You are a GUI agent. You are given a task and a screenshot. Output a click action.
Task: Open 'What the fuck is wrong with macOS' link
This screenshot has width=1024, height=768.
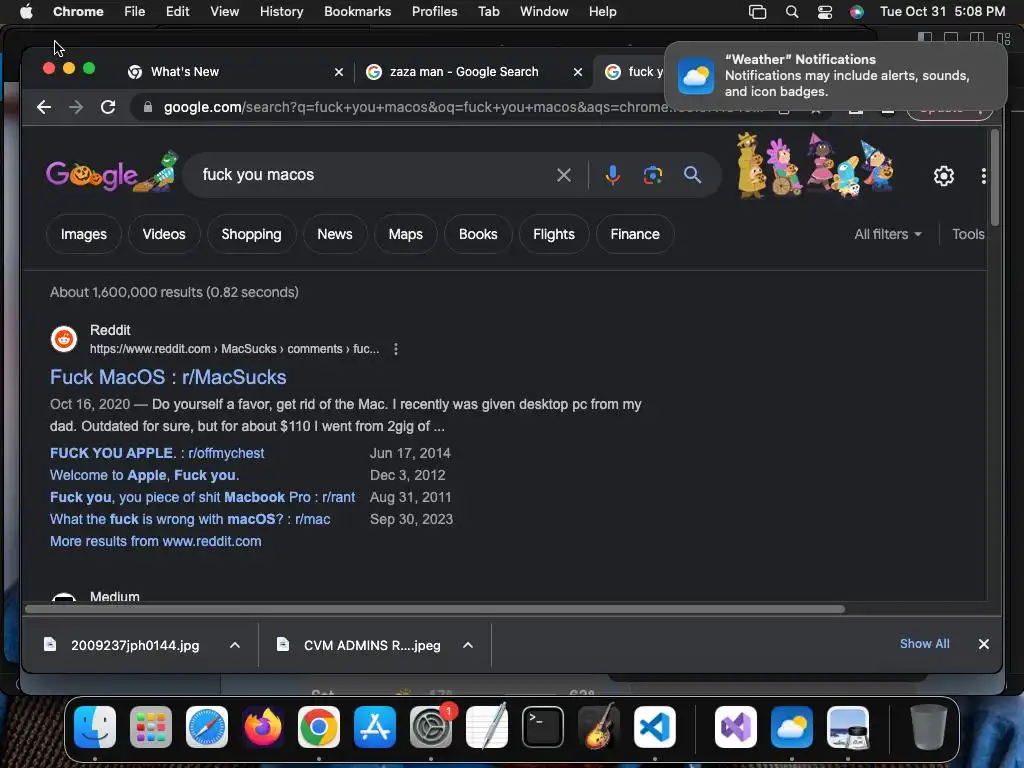pos(190,519)
